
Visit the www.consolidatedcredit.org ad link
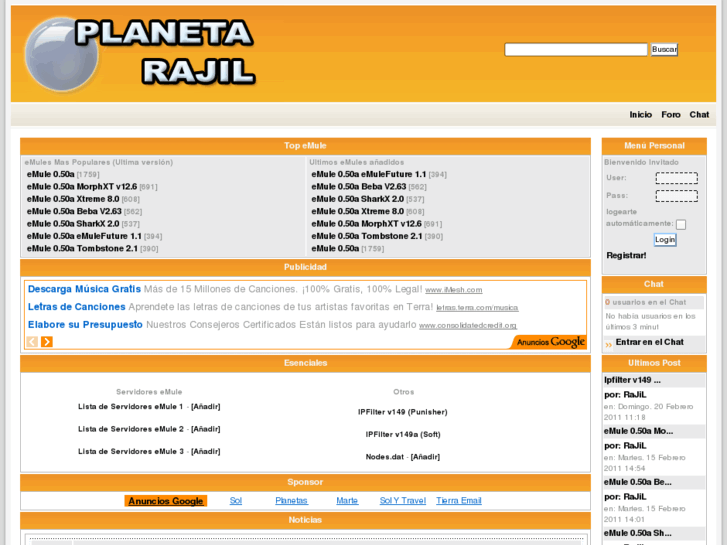468,326
